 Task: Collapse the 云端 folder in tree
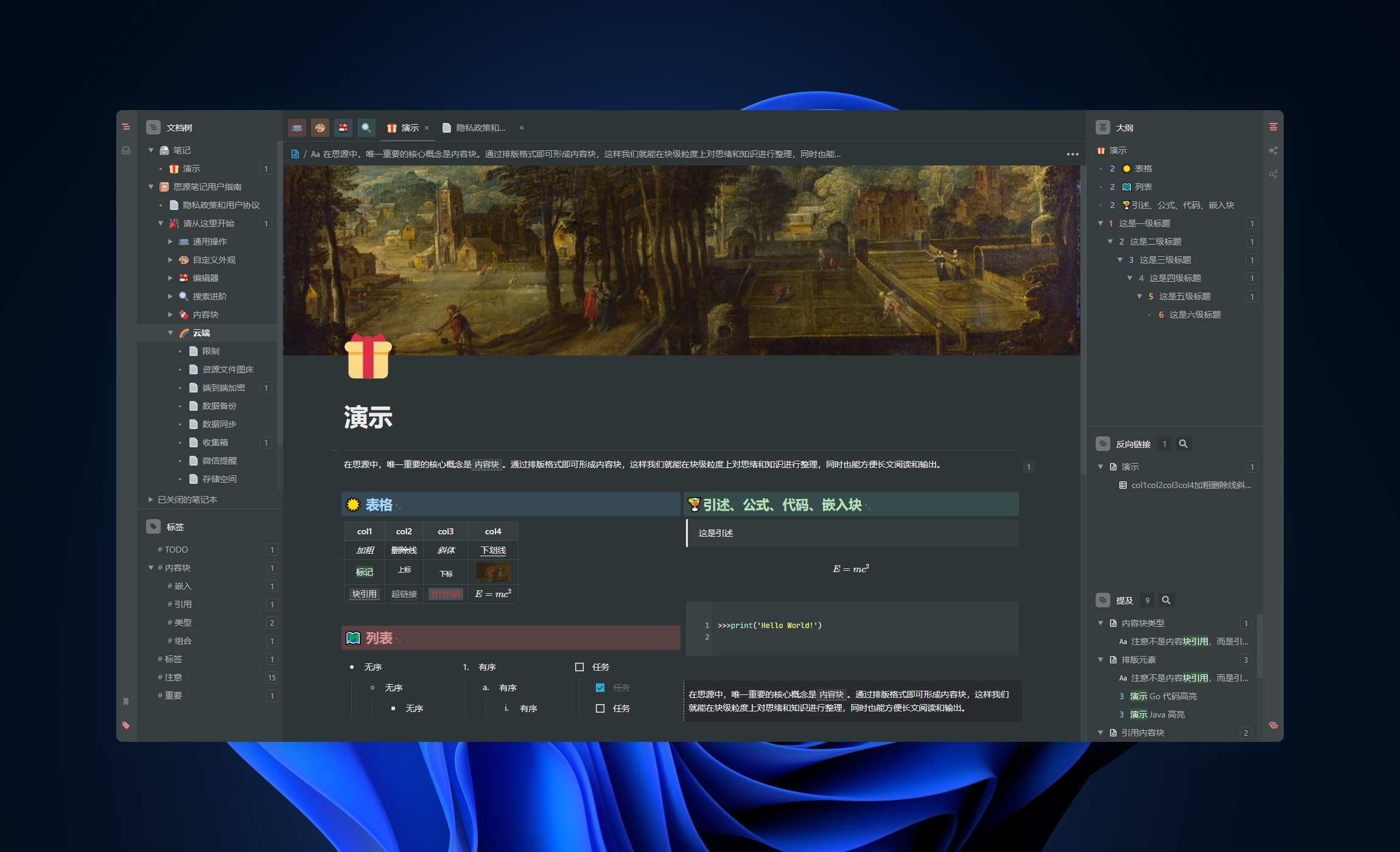[170, 333]
